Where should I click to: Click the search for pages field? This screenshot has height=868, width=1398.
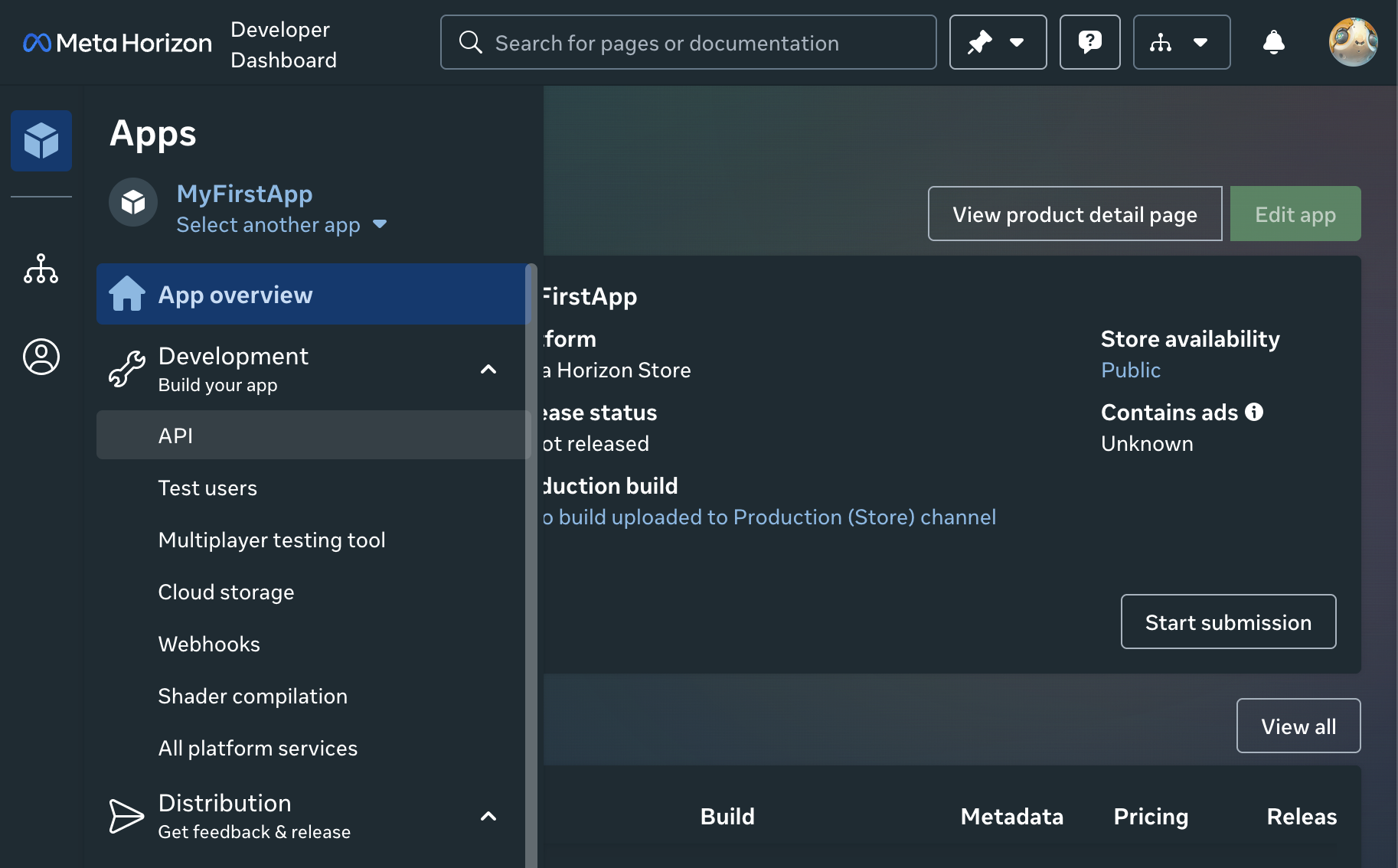[x=688, y=42]
